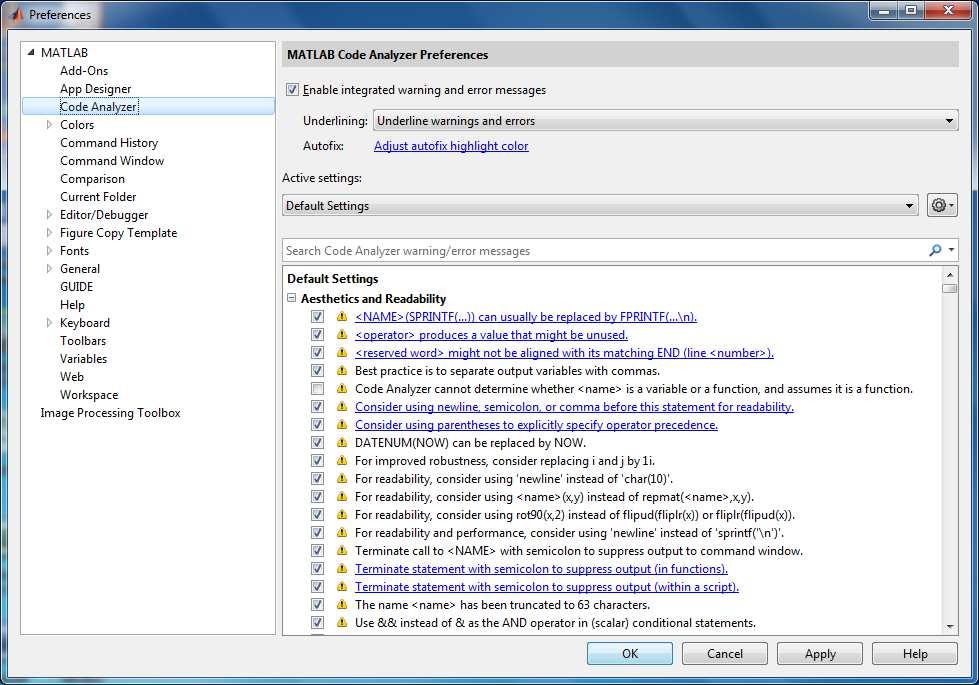Screen dimensions: 979x685
Task: Click warning icon beside 'Use && instead of &'
Action: 342,622
